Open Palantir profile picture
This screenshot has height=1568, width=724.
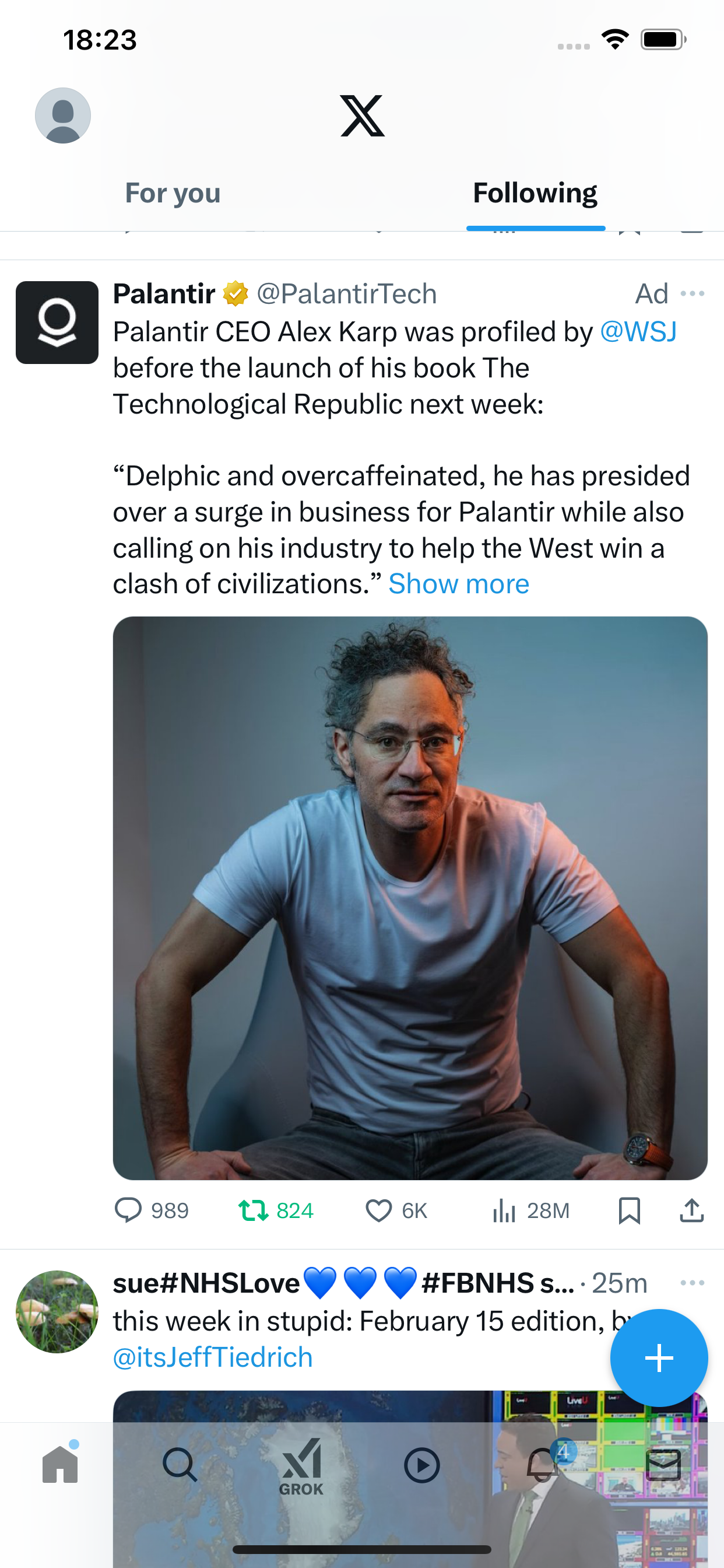[57, 323]
